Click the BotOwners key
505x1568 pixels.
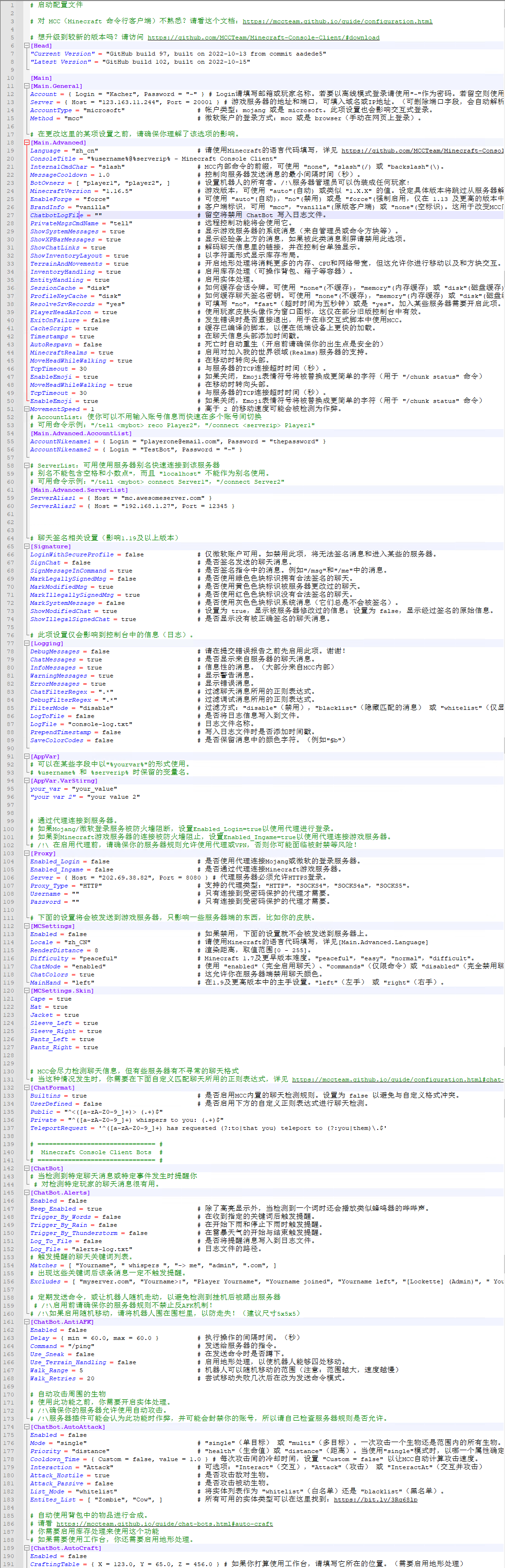(x=48, y=182)
